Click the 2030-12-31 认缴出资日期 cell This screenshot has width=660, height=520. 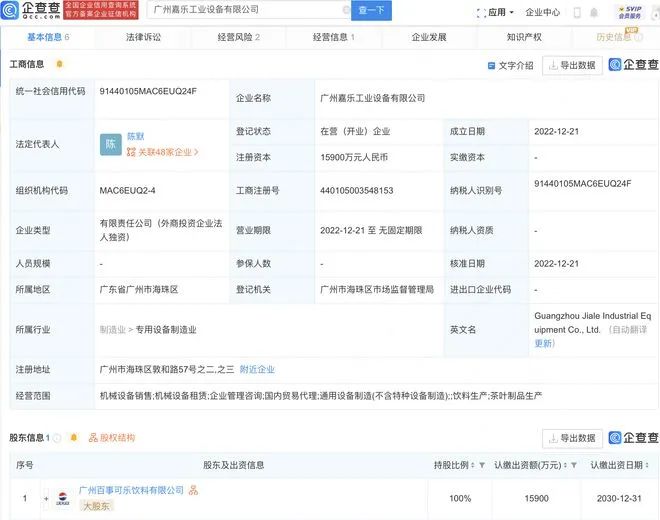coord(619,499)
